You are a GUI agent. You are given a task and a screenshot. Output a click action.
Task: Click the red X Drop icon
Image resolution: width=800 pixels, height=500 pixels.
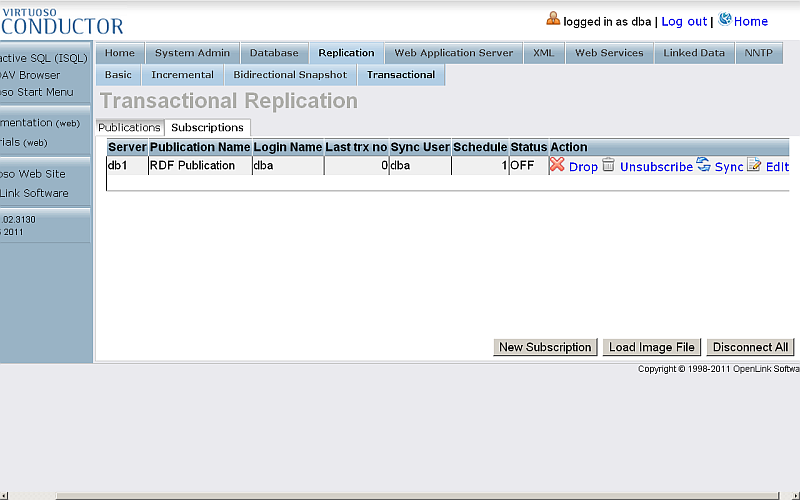pos(557,165)
